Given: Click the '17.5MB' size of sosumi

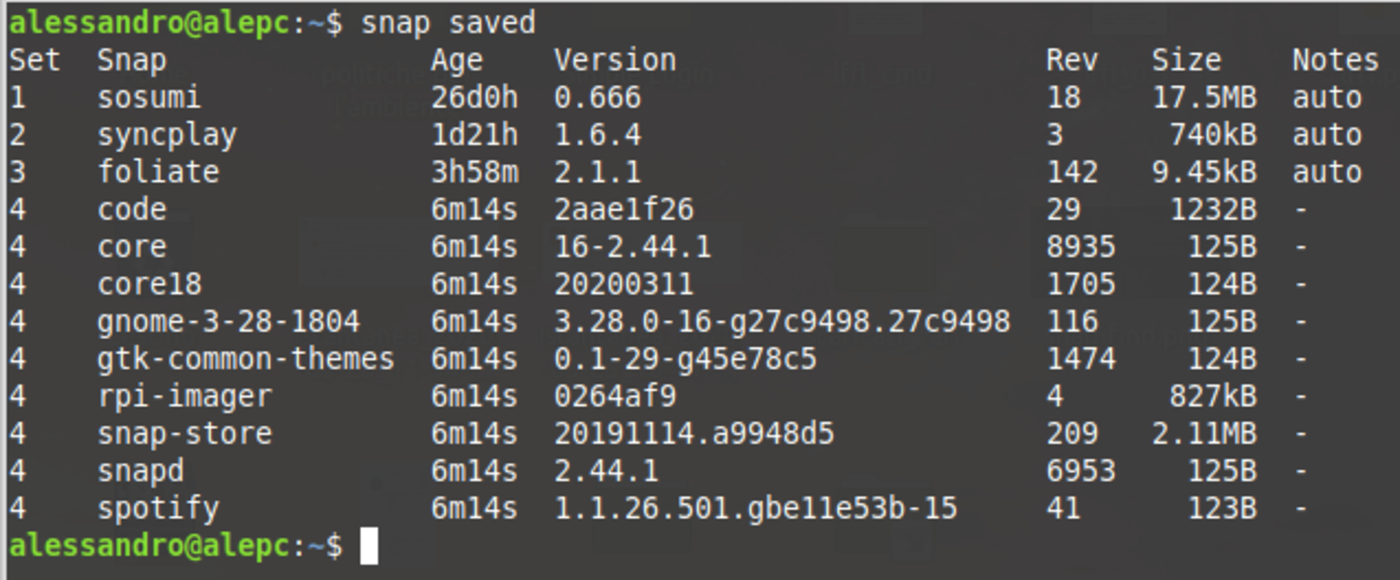Looking at the screenshot, I should tap(1204, 97).
